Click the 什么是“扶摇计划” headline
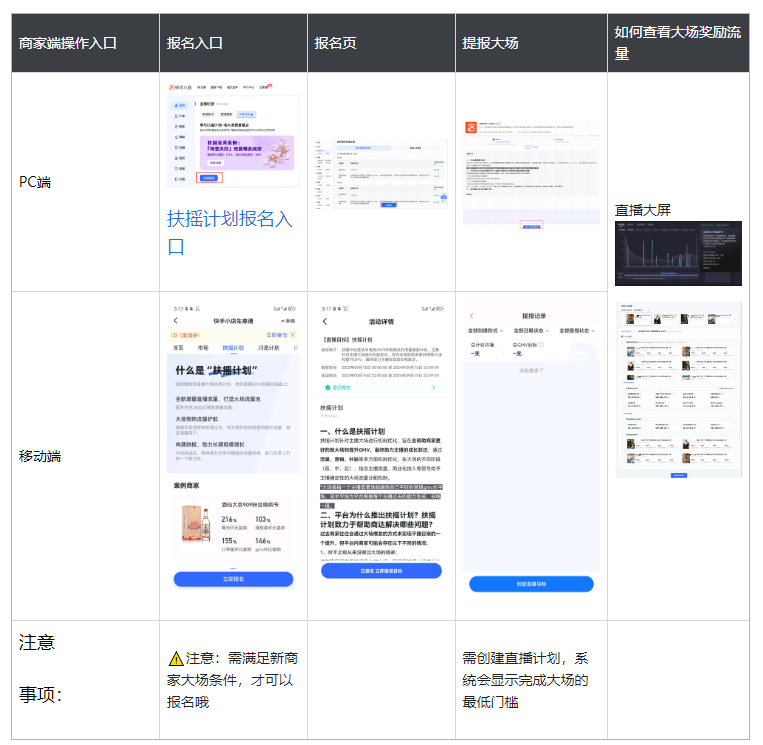 (217, 370)
